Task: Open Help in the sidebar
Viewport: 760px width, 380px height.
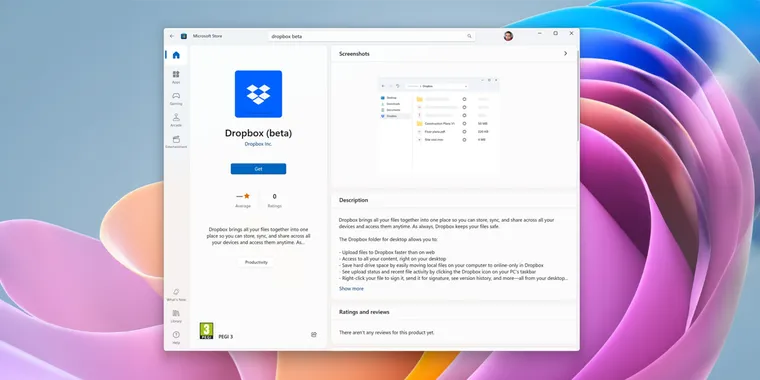Action: tap(176, 337)
